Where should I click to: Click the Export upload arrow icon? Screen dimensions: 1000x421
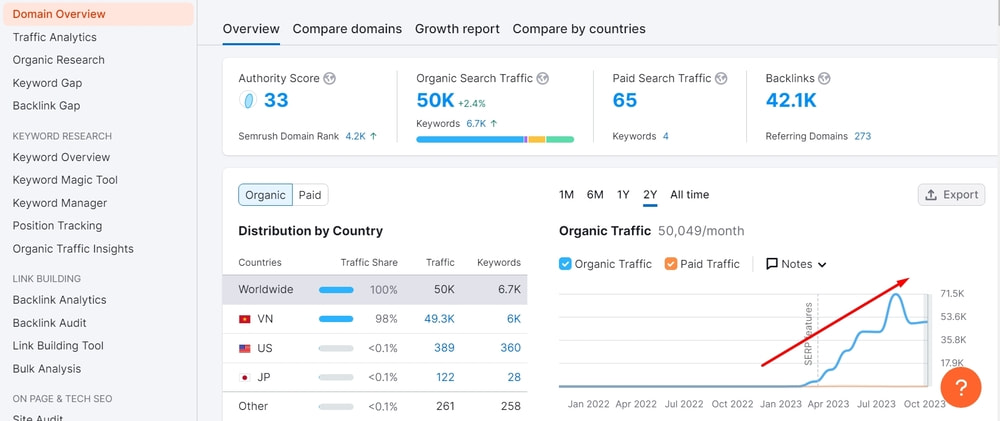(931, 195)
